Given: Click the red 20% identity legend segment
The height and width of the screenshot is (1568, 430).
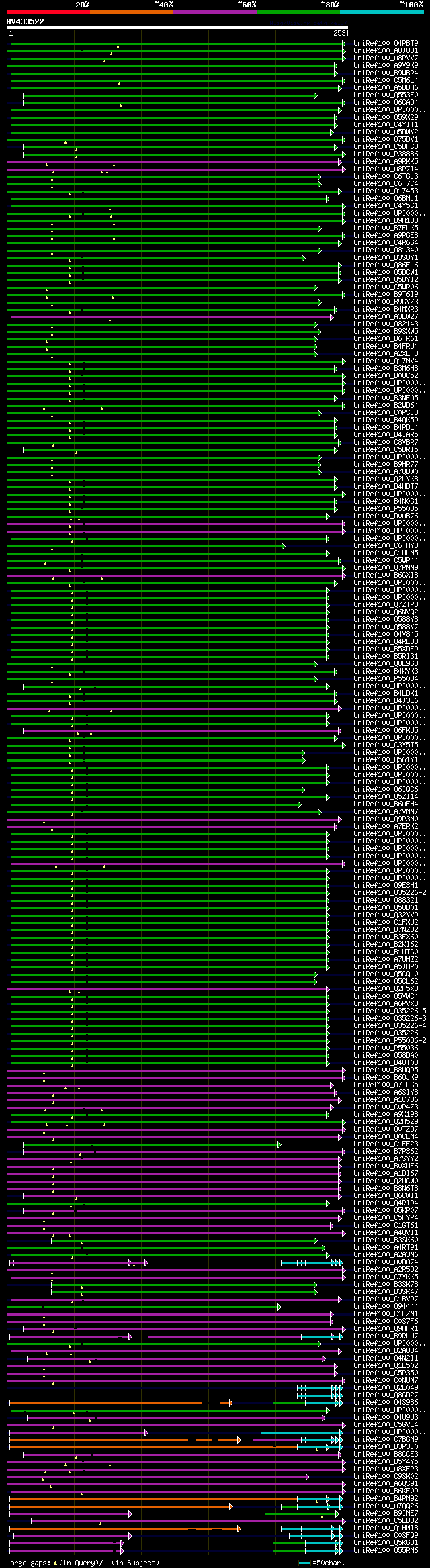Looking at the screenshot, I should [x=48, y=11].
